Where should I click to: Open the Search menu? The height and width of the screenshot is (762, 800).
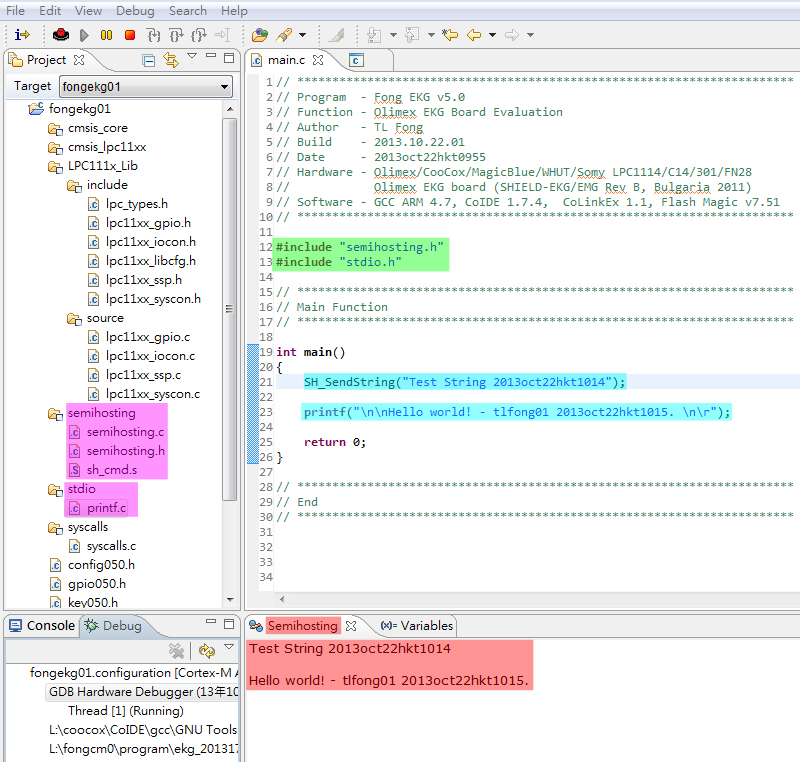click(187, 10)
